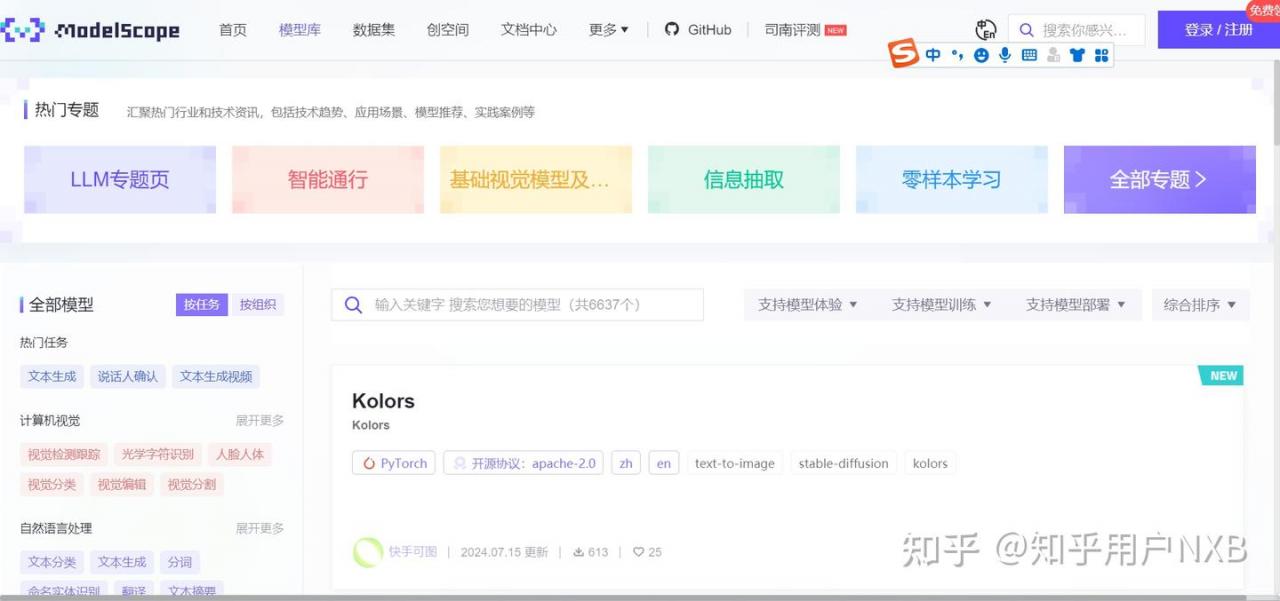Click the zh language tag

tap(626, 463)
